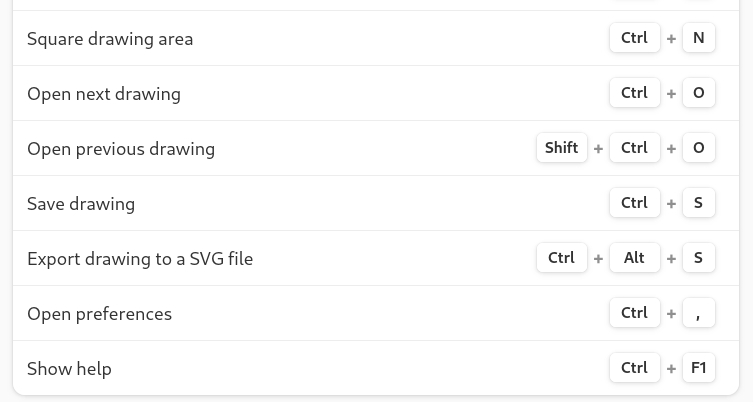Click the Ctrl keycap in Save drawing row
Viewport: 753px width, 402px height.
634,203
